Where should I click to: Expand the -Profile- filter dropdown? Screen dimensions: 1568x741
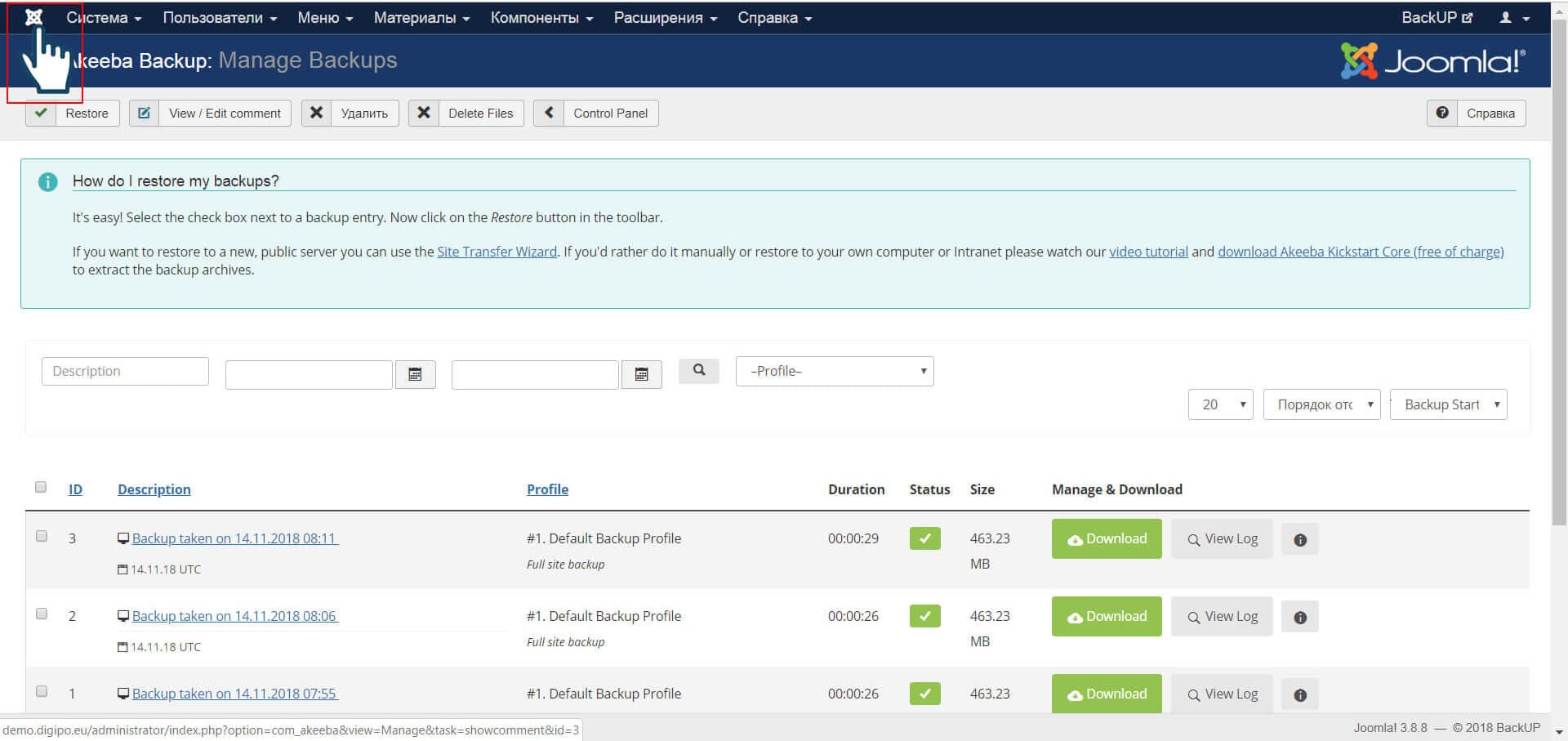click(x=834, y=371)
